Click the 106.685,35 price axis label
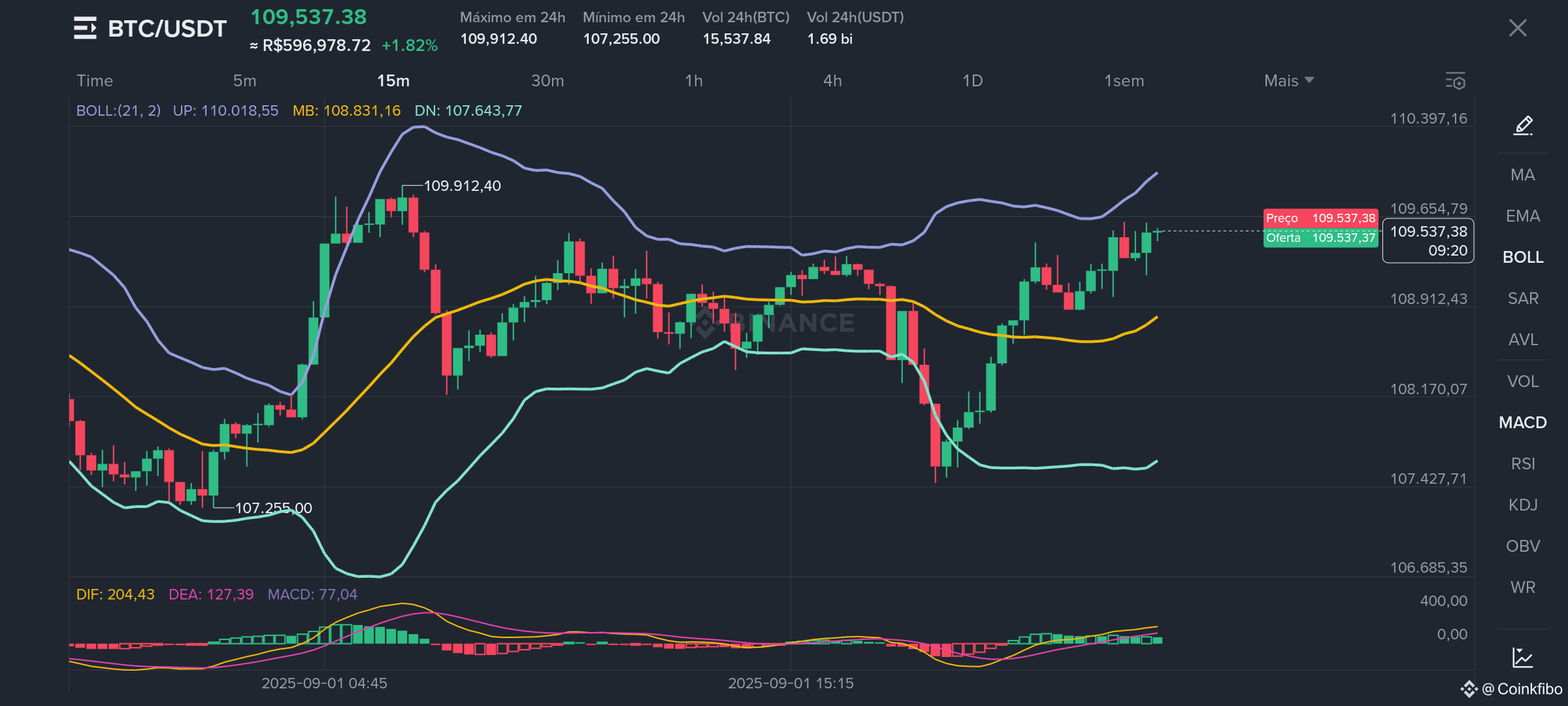Screen dimensions: 1568x706 [x=1428, y=567]
